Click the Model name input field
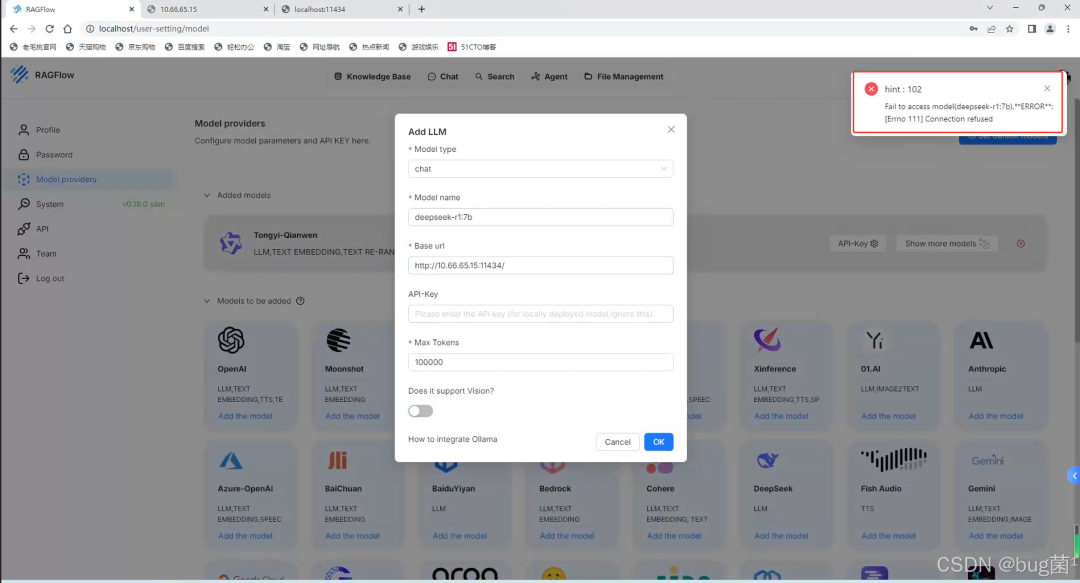1080x583 pixels. [x=541, y=217]
